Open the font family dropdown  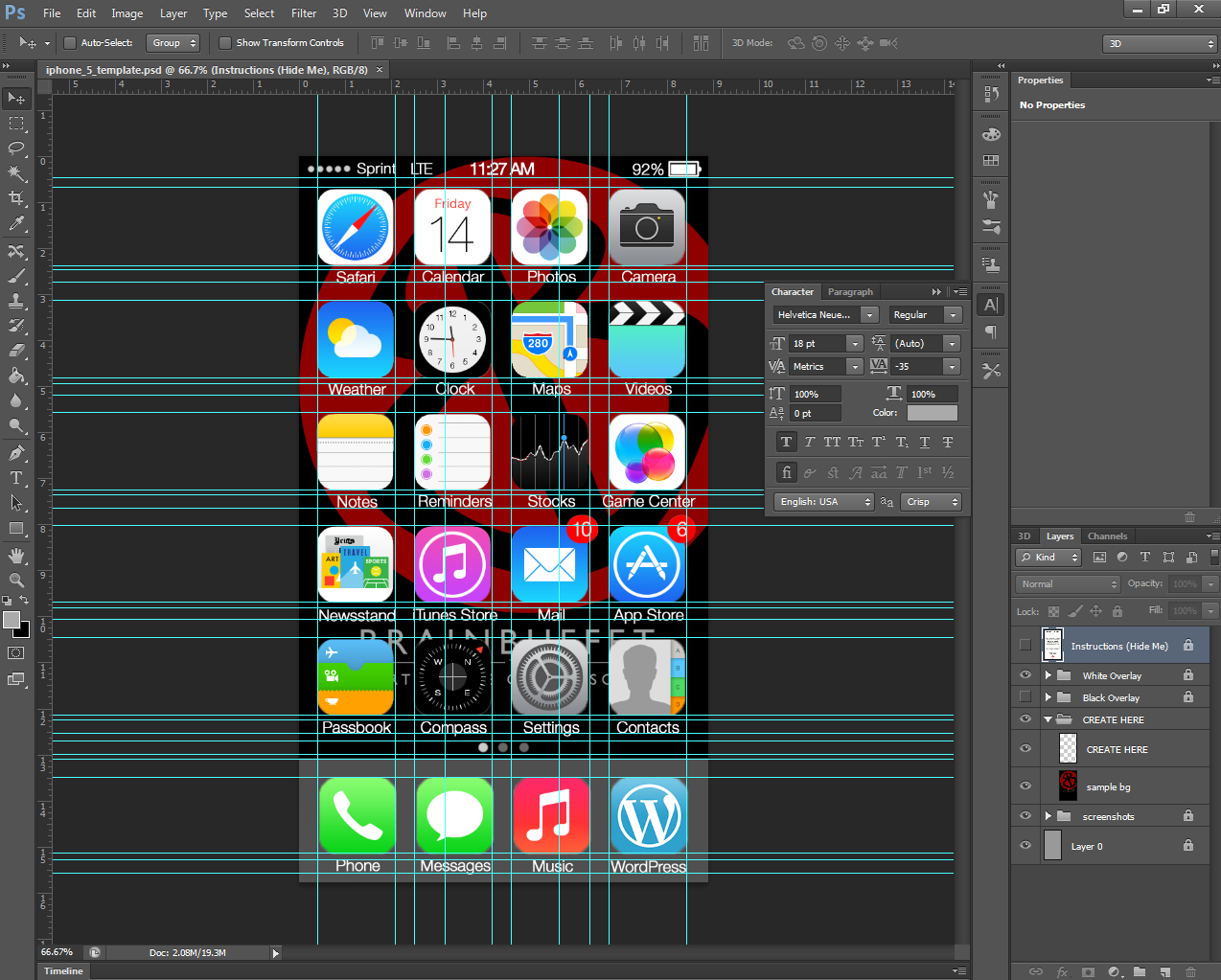tap(867, 314)
